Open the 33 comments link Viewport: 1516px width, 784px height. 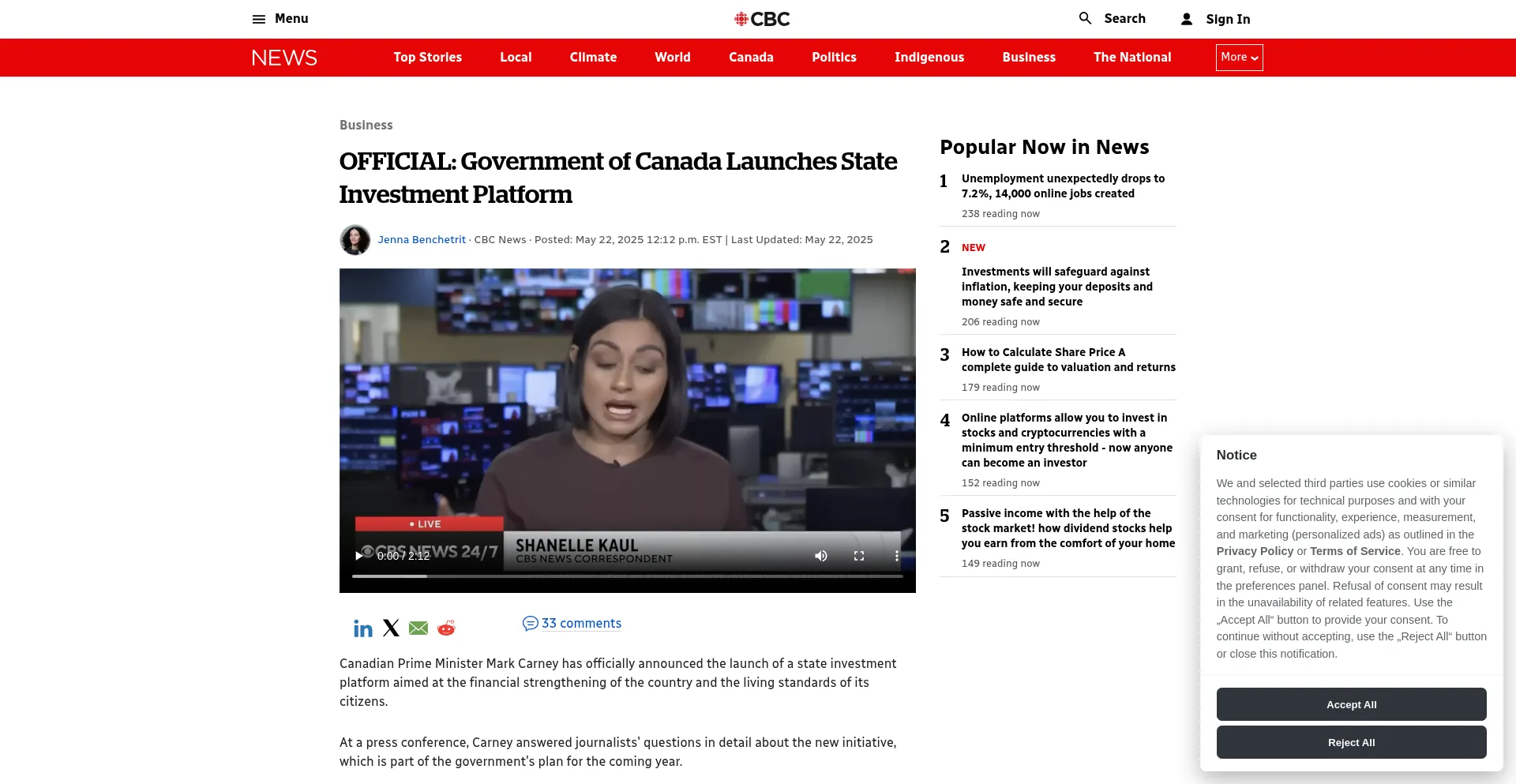tap(580, 624)
